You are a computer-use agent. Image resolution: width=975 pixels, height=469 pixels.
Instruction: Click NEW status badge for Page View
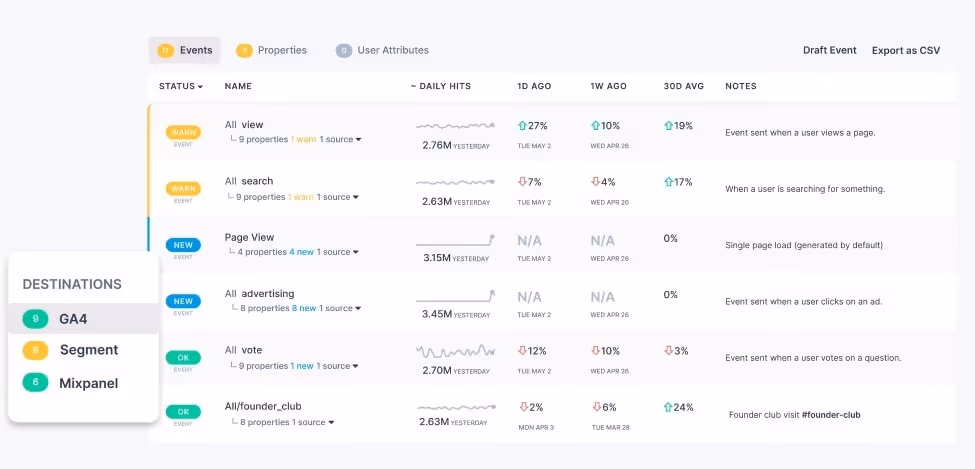click(183, 244)
